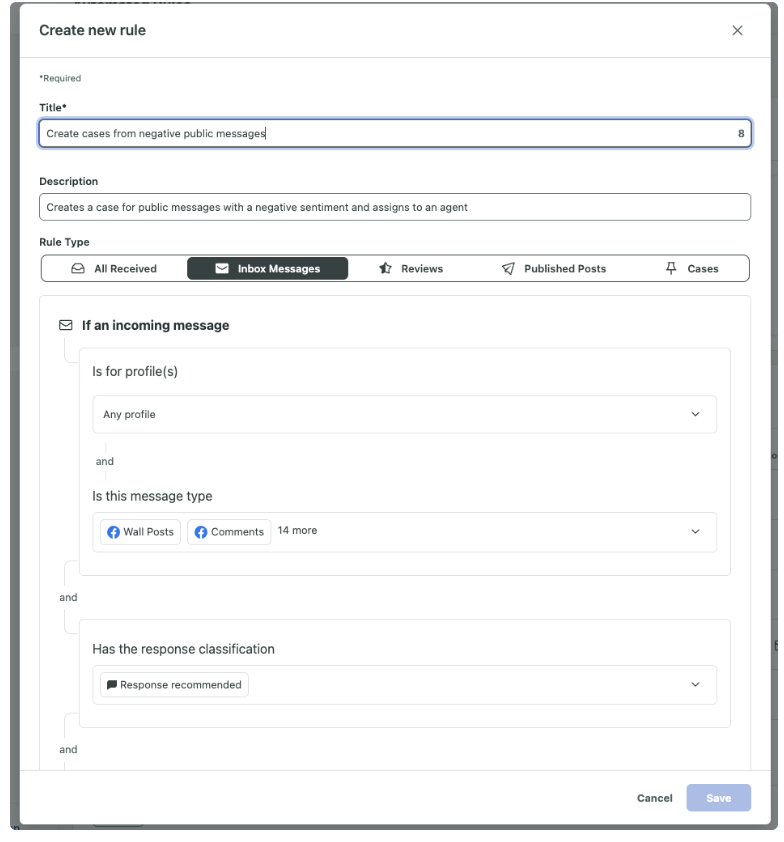
Task: Click the Cases pin icon
Action: coord(671,268)
